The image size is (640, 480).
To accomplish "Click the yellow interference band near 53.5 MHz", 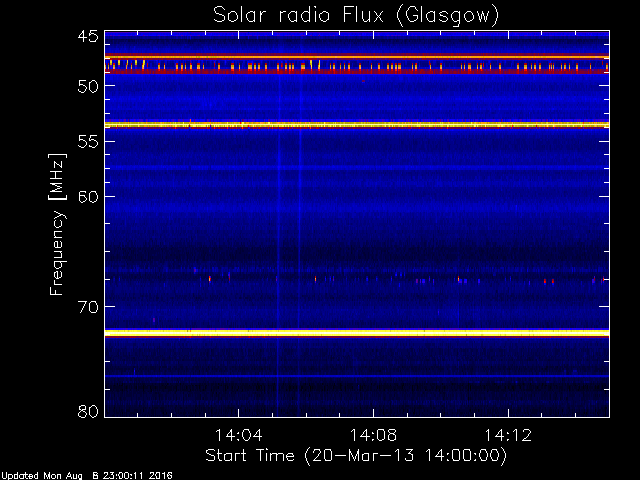I will click(x=357, y=125).
